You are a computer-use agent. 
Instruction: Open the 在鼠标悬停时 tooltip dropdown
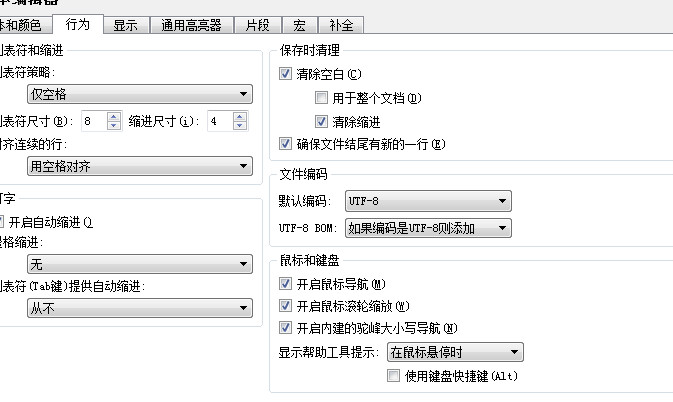[x=455, y=352]
